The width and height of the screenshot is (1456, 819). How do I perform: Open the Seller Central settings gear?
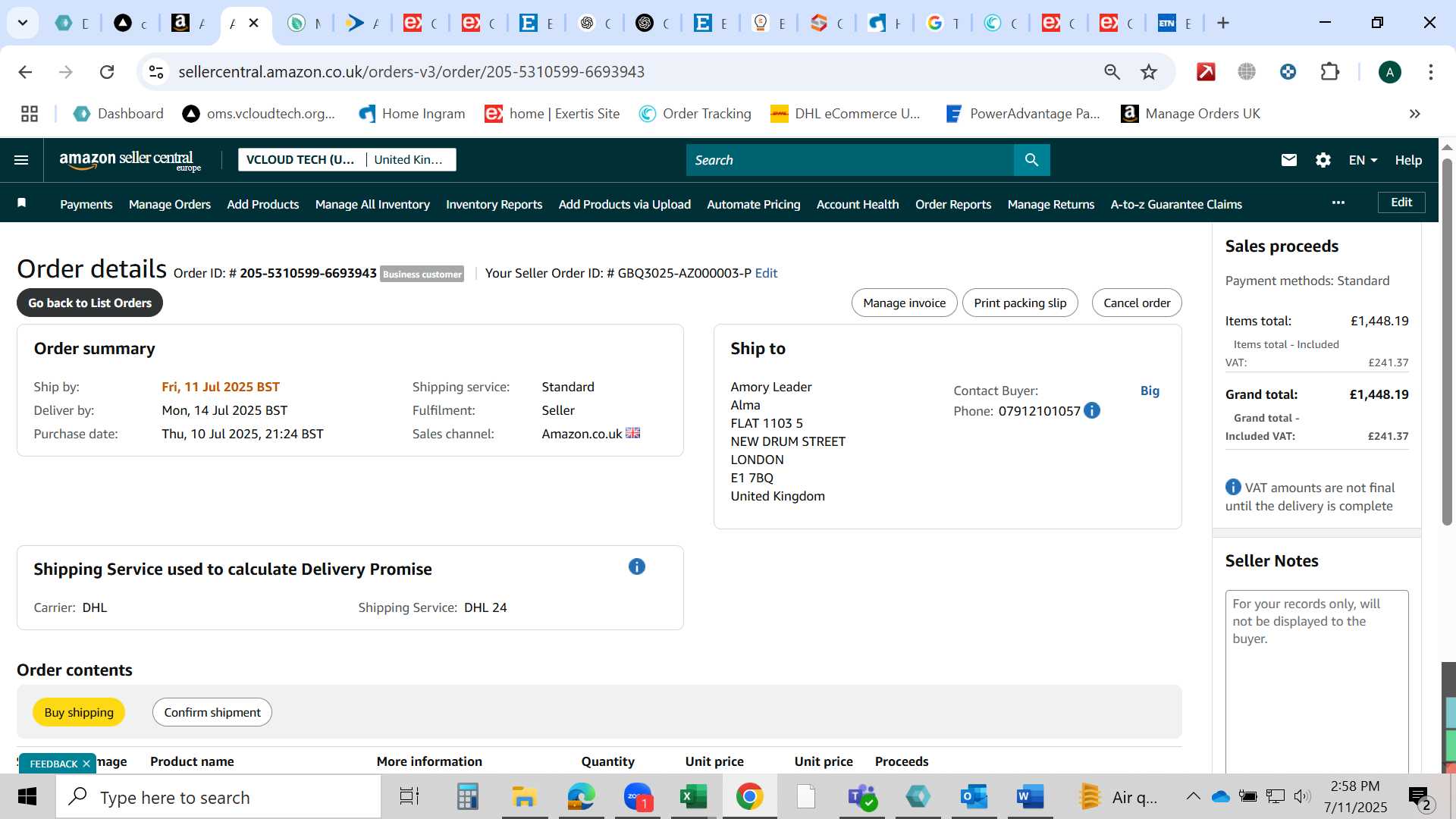pos(1323,160)
